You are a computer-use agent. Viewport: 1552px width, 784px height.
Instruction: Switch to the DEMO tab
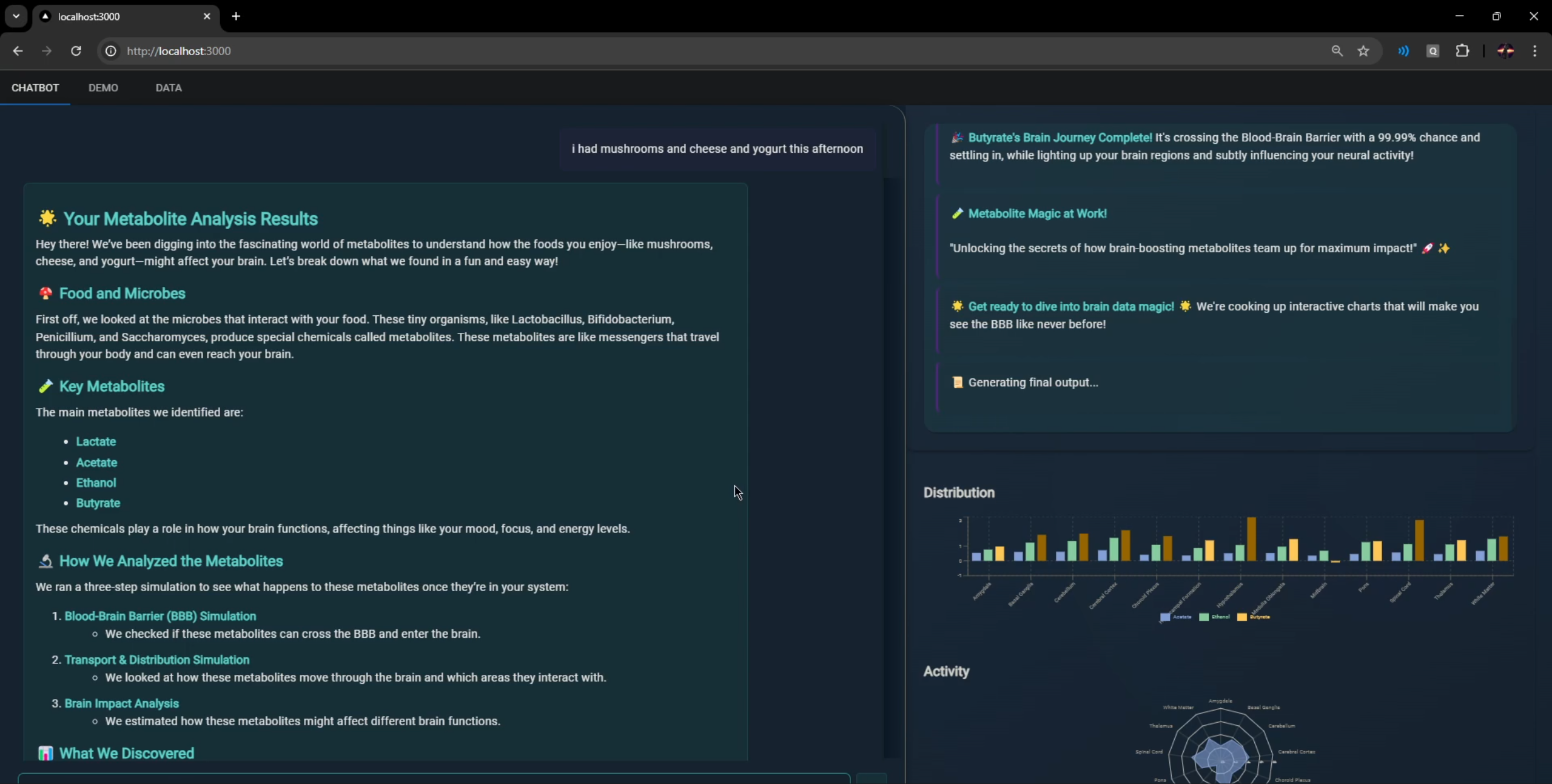[103, 87]
